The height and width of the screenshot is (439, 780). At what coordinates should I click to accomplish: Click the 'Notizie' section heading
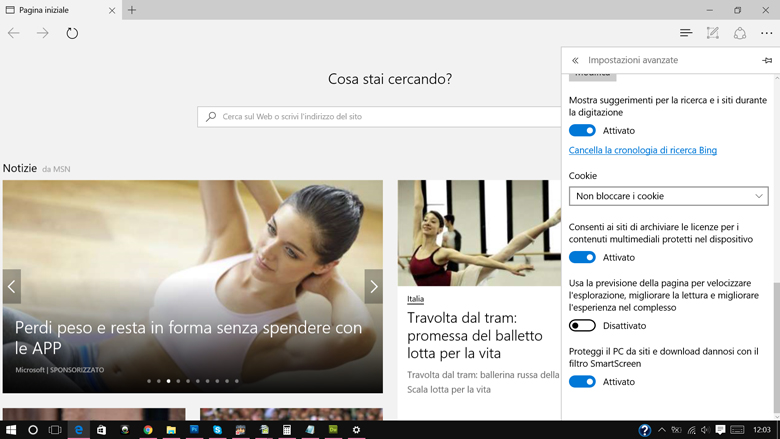coord(20,168)
